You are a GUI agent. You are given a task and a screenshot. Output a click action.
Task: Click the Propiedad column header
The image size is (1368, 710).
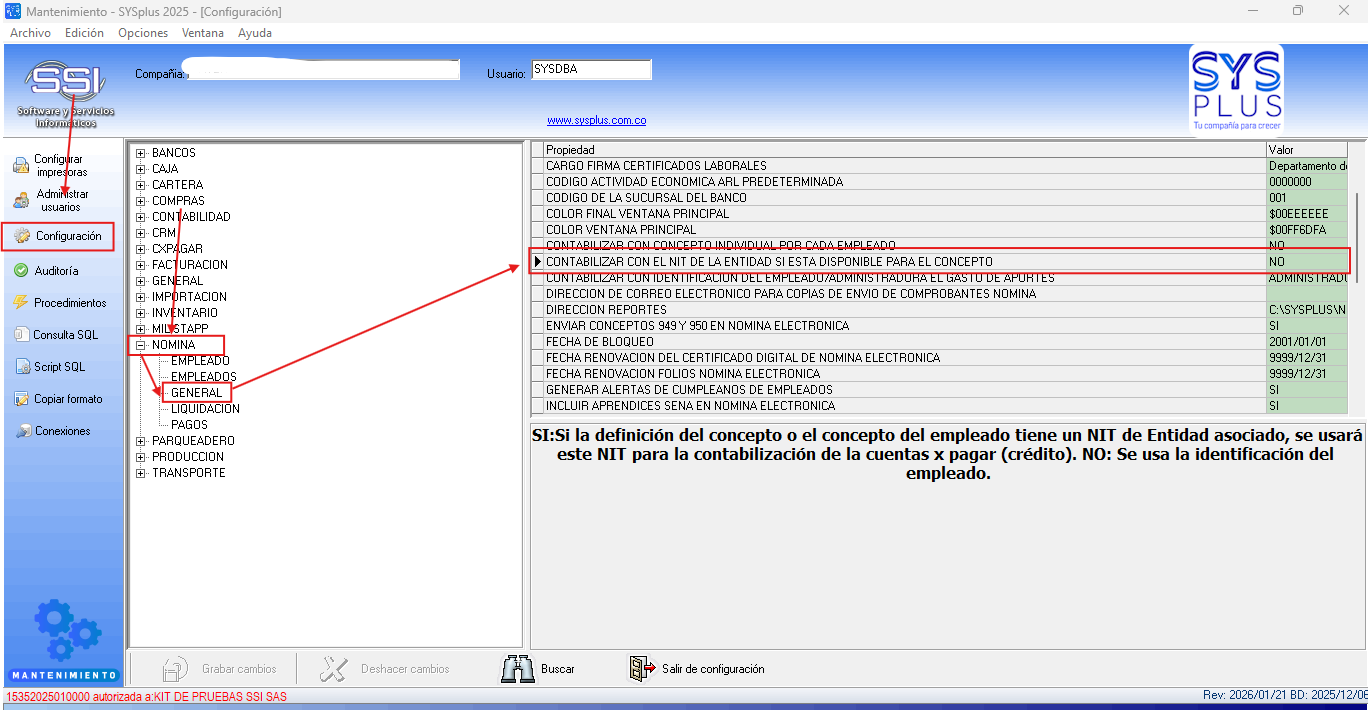click(x=904, y=150)
